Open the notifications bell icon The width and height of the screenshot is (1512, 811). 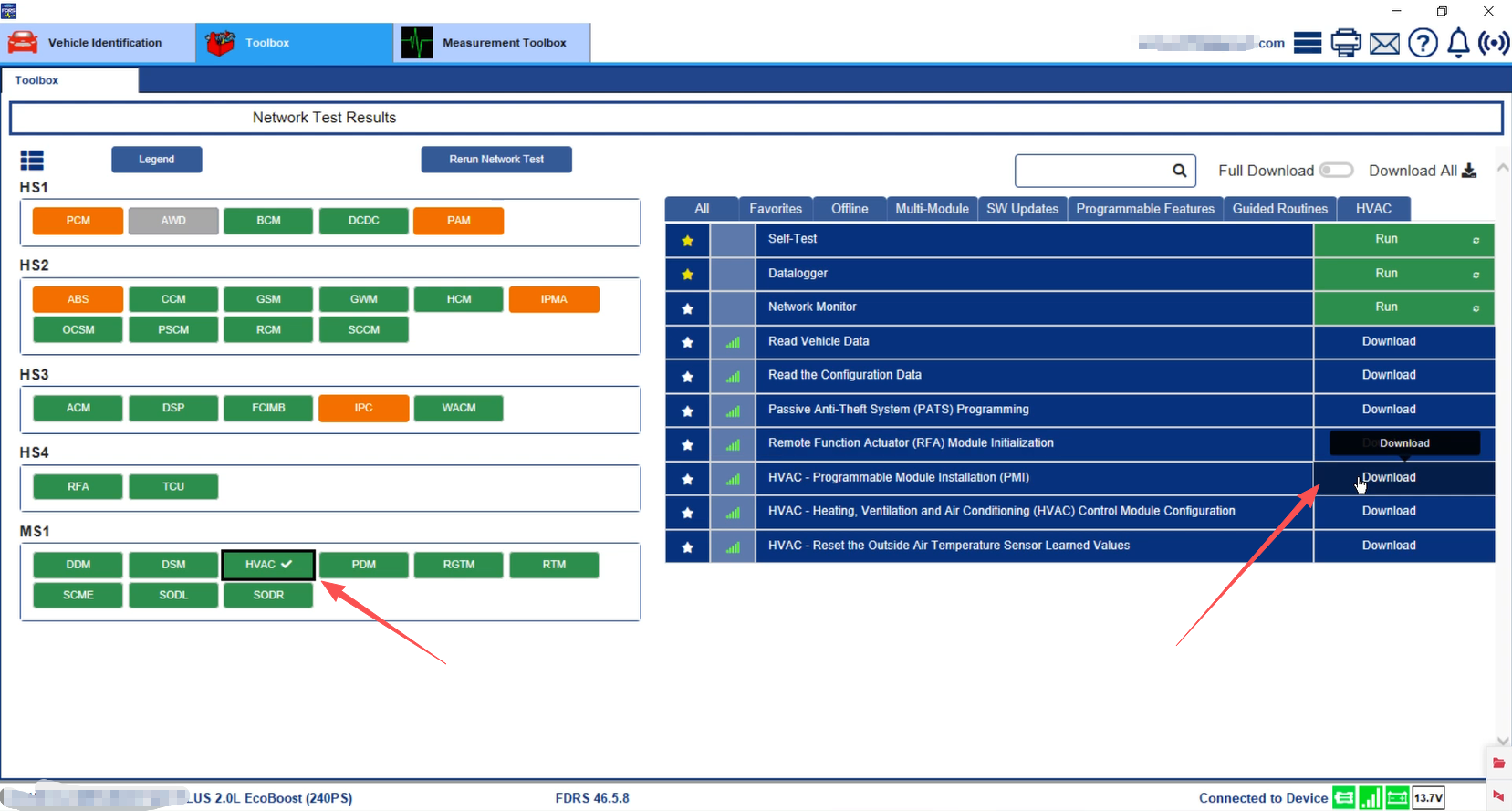pos(1459,43)
